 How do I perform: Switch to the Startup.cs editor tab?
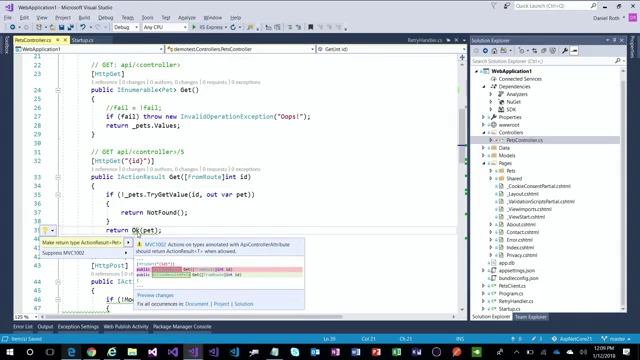click(82, 40)
